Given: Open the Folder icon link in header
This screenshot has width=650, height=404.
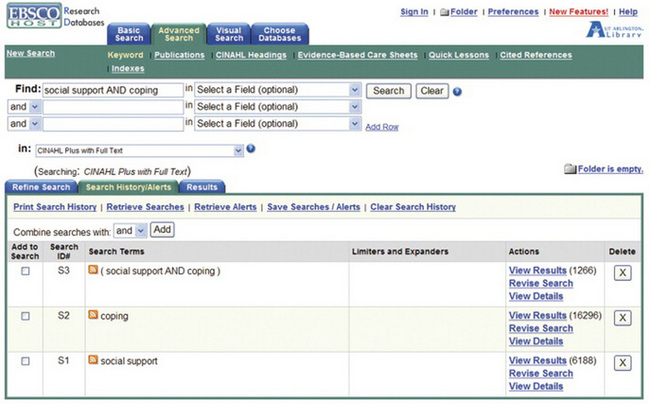Looking at the screenshot, I should click(x=445, y=12).
